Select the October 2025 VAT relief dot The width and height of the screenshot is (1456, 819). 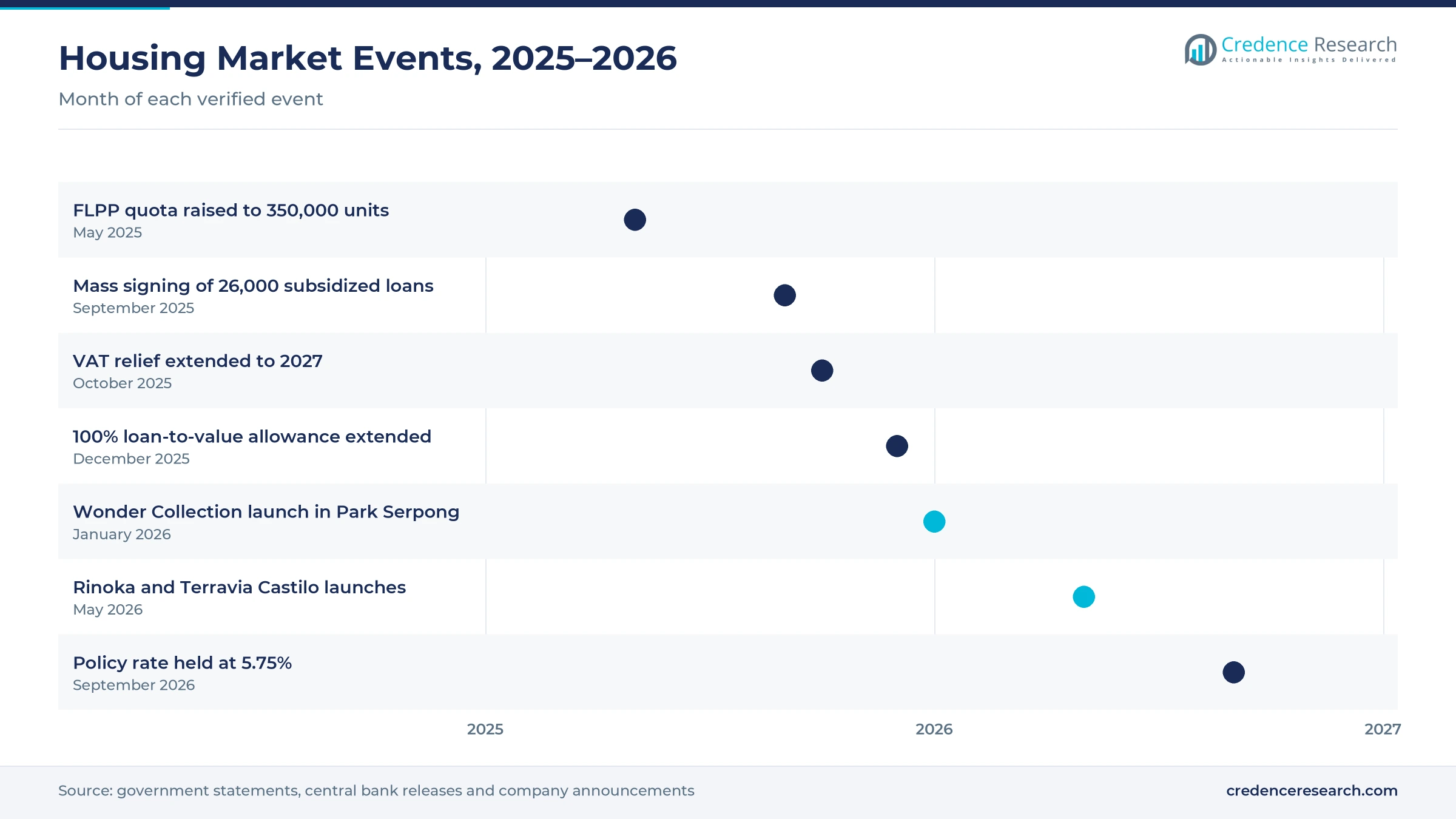[822, 371]
